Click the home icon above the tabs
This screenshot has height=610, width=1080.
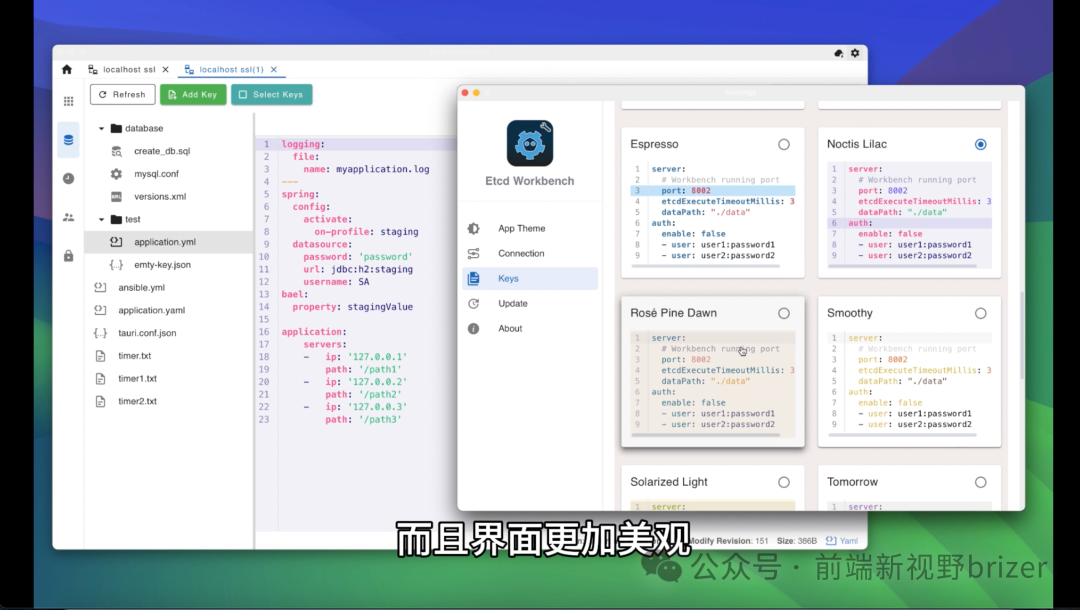coord(67,69)
